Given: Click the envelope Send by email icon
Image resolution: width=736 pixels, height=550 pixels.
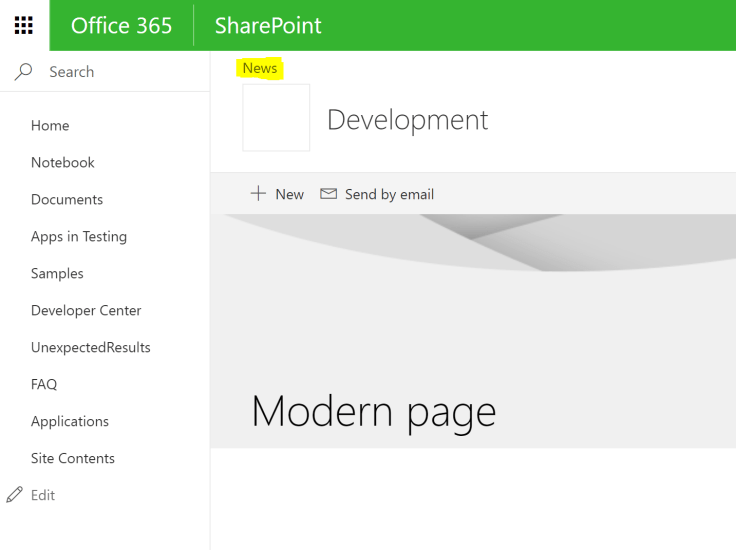Looking at the screenshot, I should (x=328, y=194).
